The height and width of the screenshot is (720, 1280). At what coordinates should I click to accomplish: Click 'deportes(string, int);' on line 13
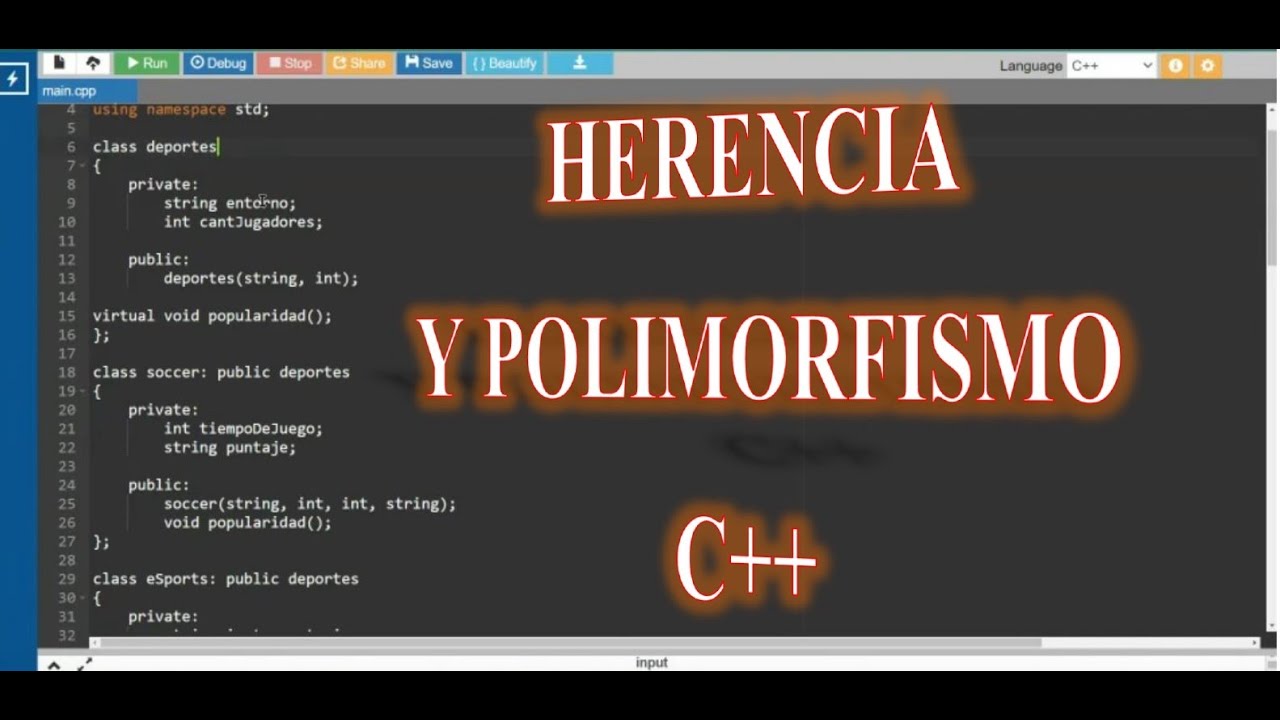point(261,278)
